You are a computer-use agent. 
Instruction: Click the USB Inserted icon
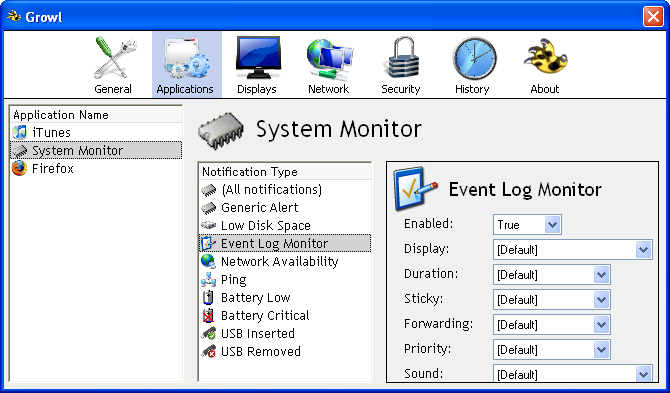(209, 333)
